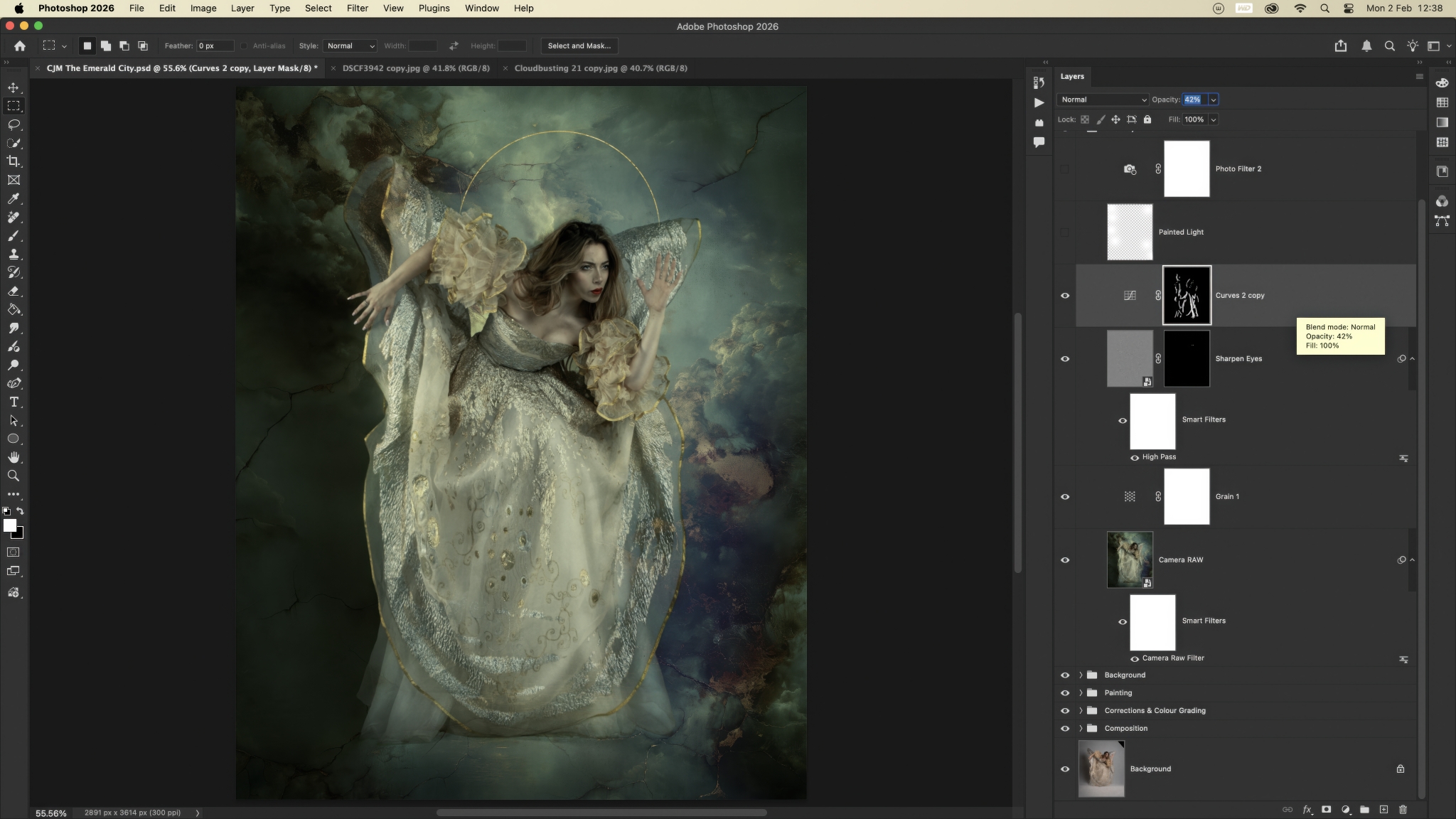The height and width of the screenshot is (819, 1456).
Task: Click the Select and Mask button
Action: click(579, 45)
